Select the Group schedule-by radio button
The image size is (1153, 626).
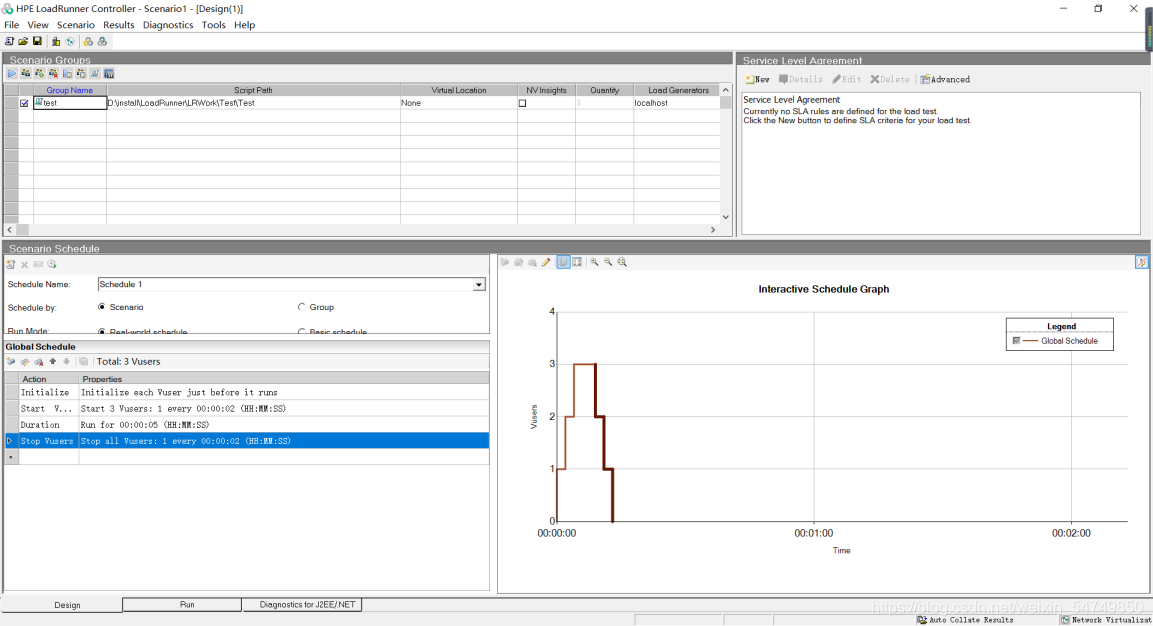302,307
